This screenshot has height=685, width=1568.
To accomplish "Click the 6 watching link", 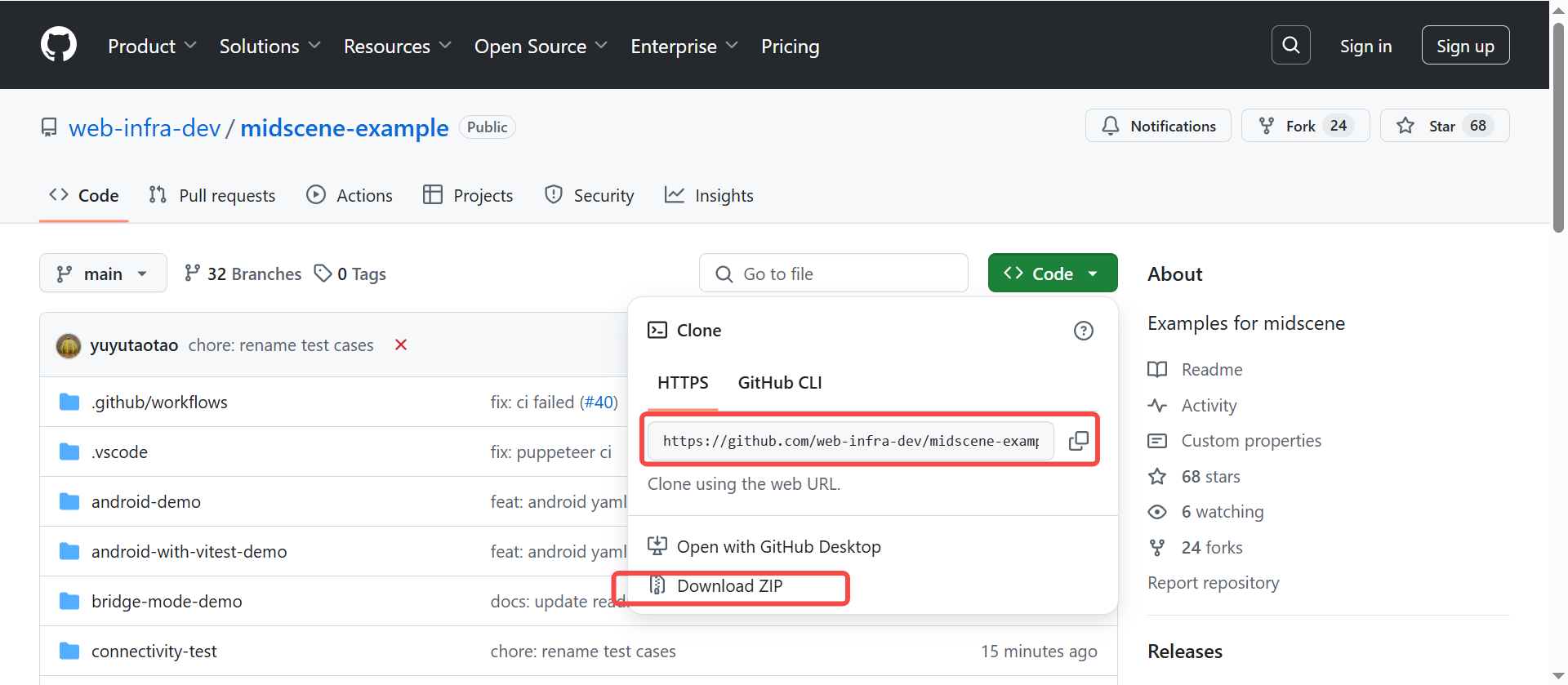I will [x=1223, y=512].
